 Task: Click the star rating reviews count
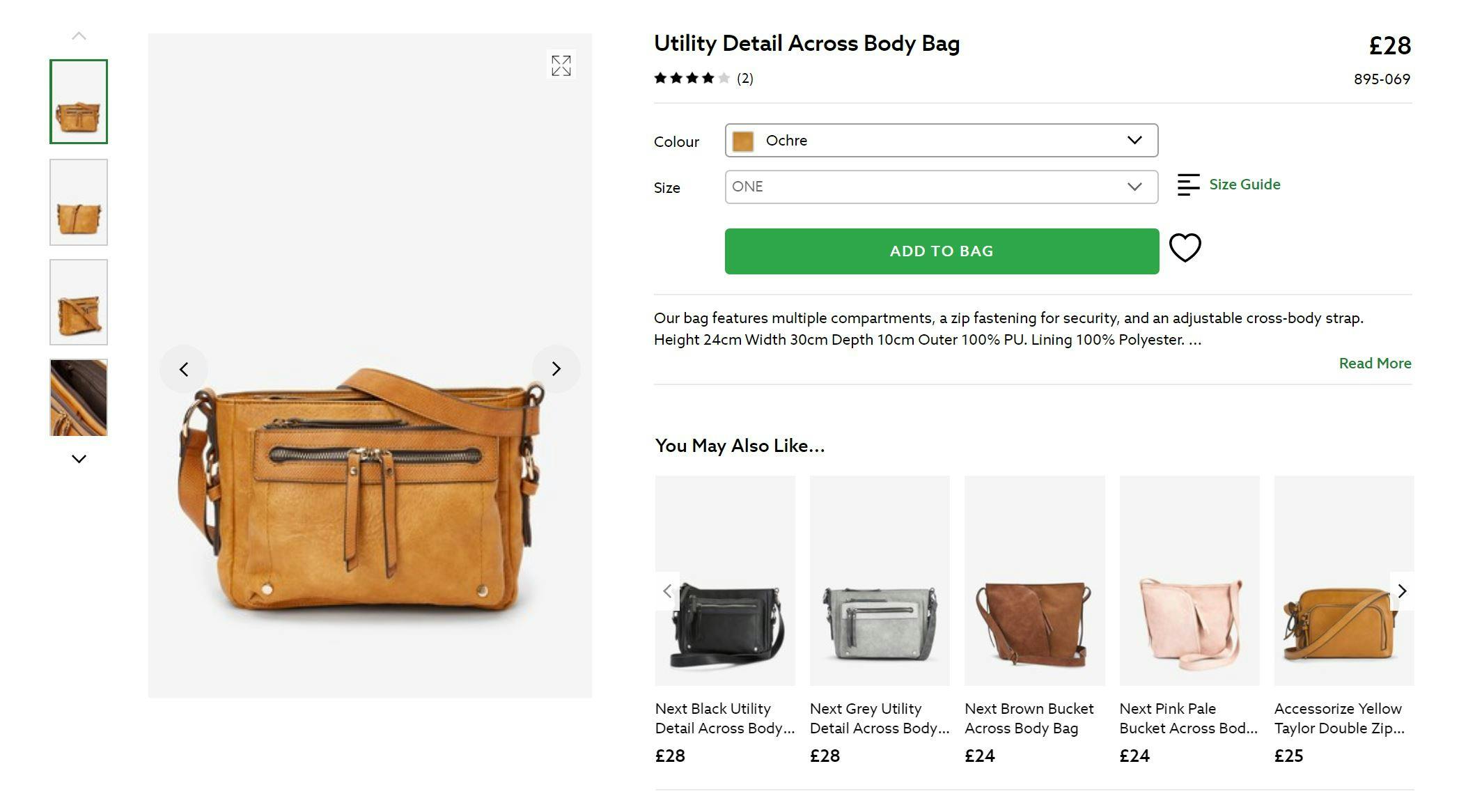point(744,79)
